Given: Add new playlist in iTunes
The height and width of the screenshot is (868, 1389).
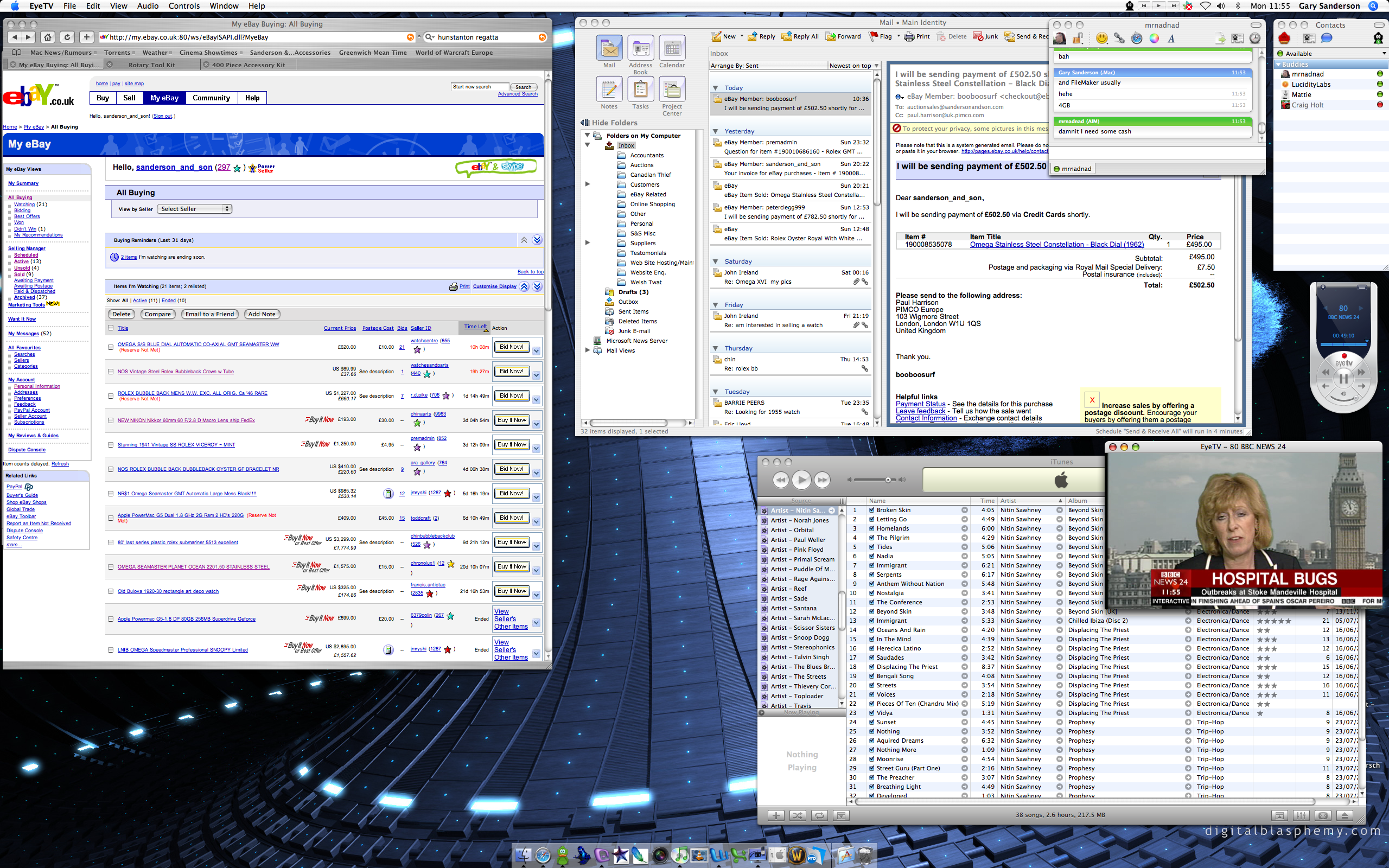Looking at the screenshot, I should [x=776, y=815].
